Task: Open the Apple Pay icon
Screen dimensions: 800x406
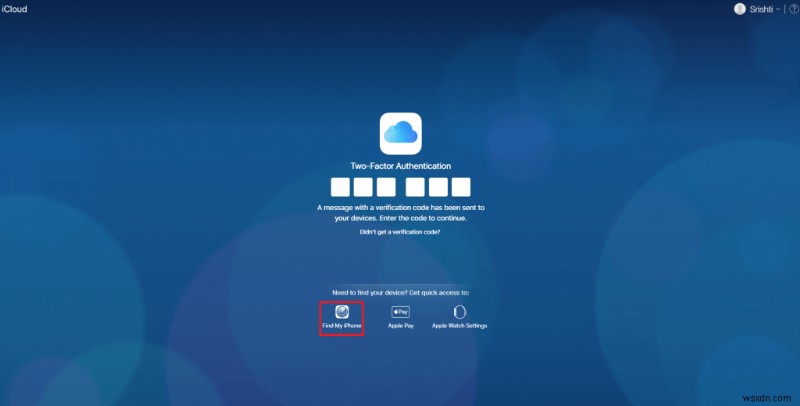Action: point(401,312)
